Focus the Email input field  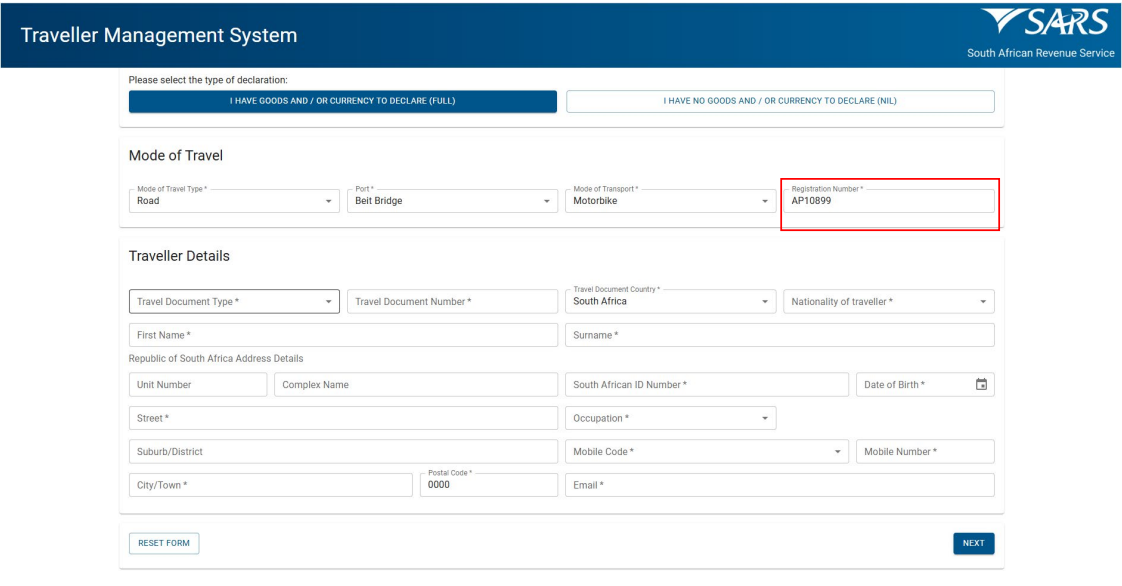(780, 485)
